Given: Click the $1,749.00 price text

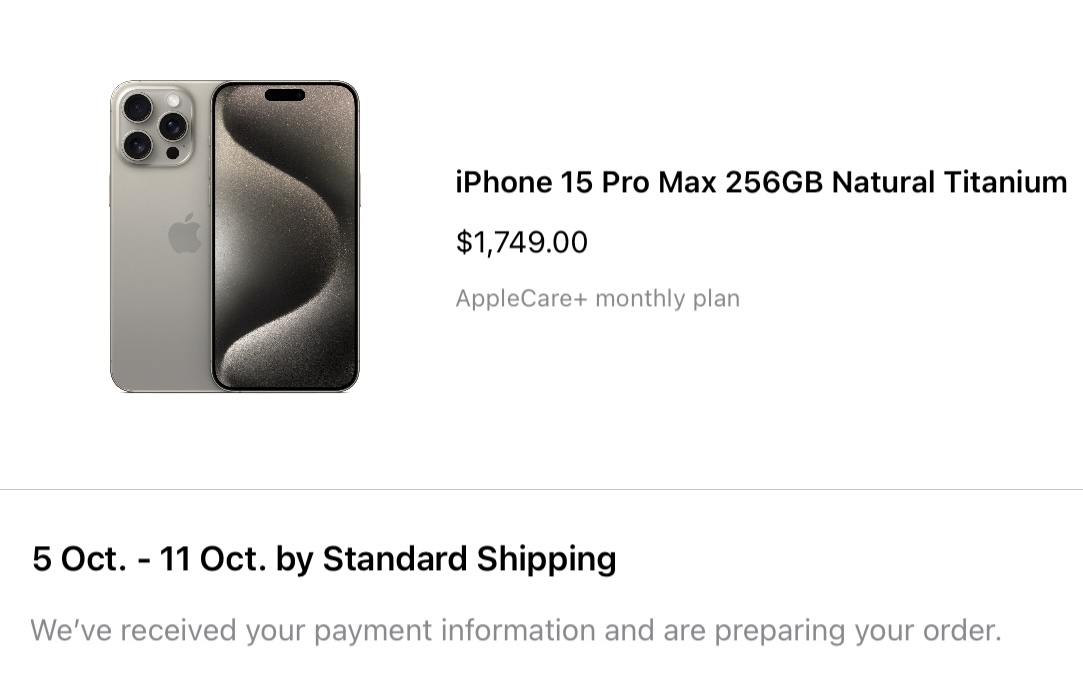Looking at the screenshot, I should point(521,242).
